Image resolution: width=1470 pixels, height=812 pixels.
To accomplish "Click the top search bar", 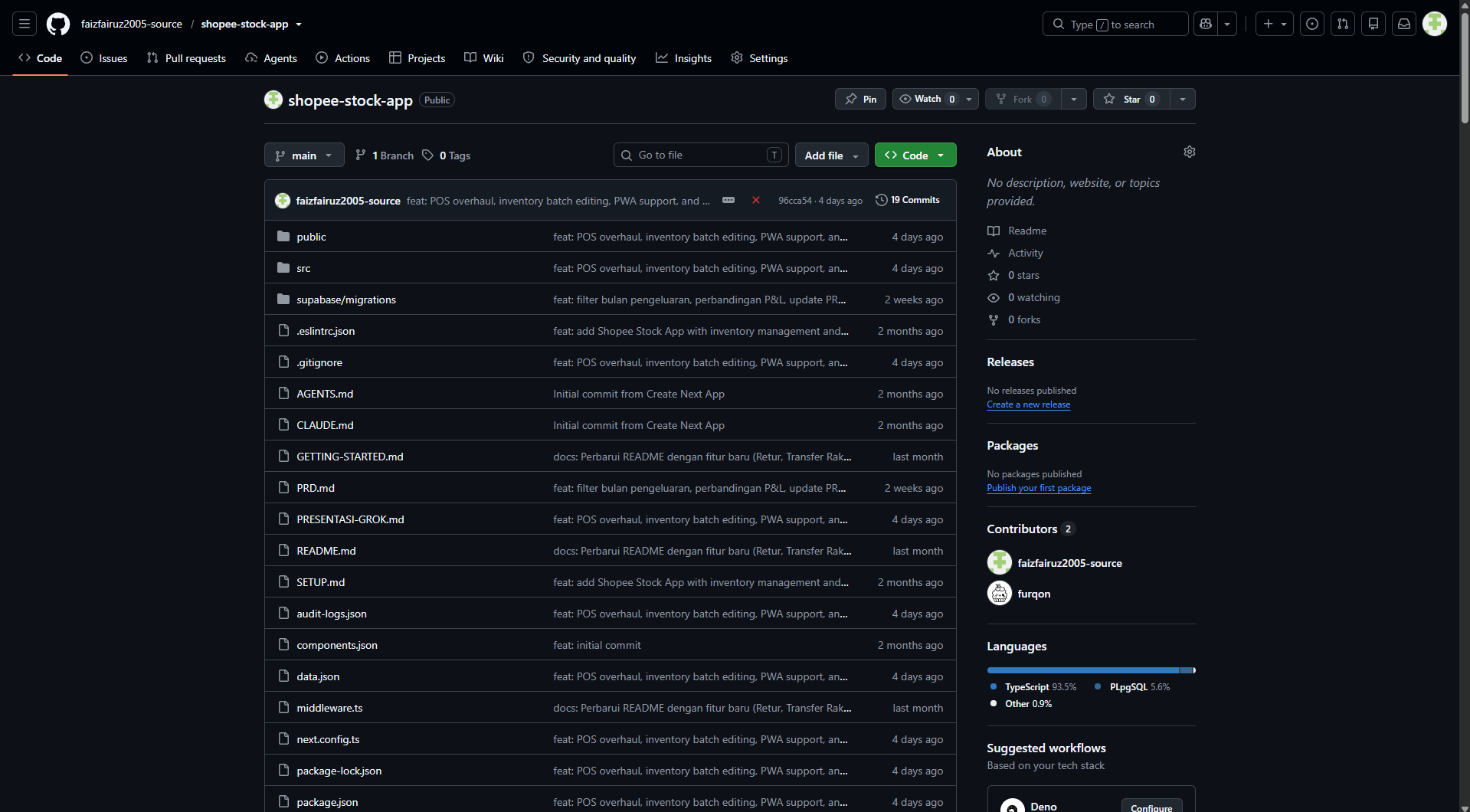I will [x=1115, y=25].
